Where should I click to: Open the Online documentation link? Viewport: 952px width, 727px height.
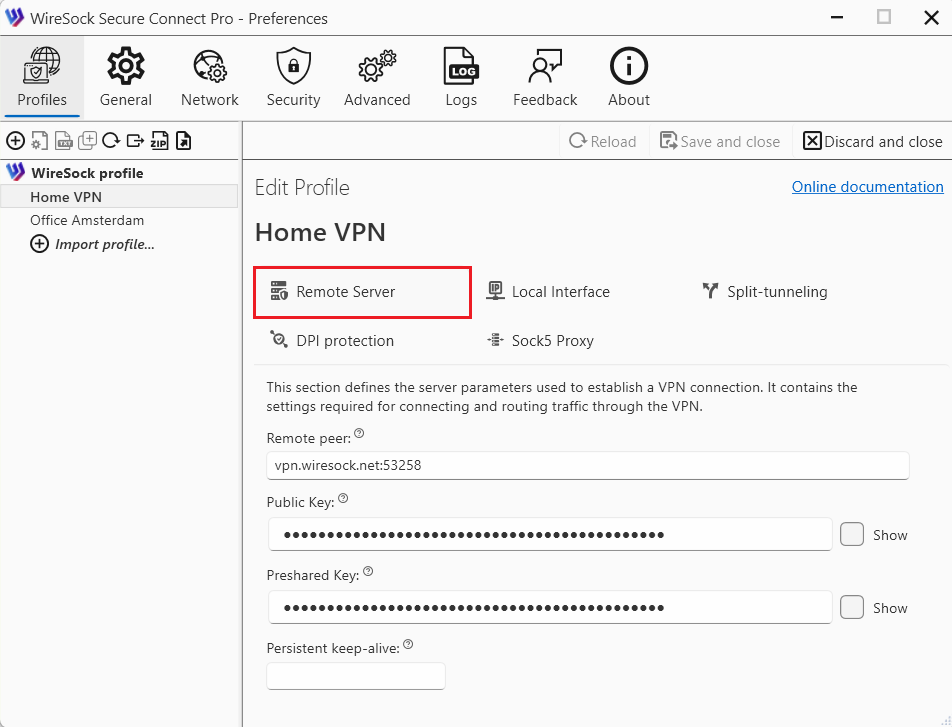coord(867,186)
